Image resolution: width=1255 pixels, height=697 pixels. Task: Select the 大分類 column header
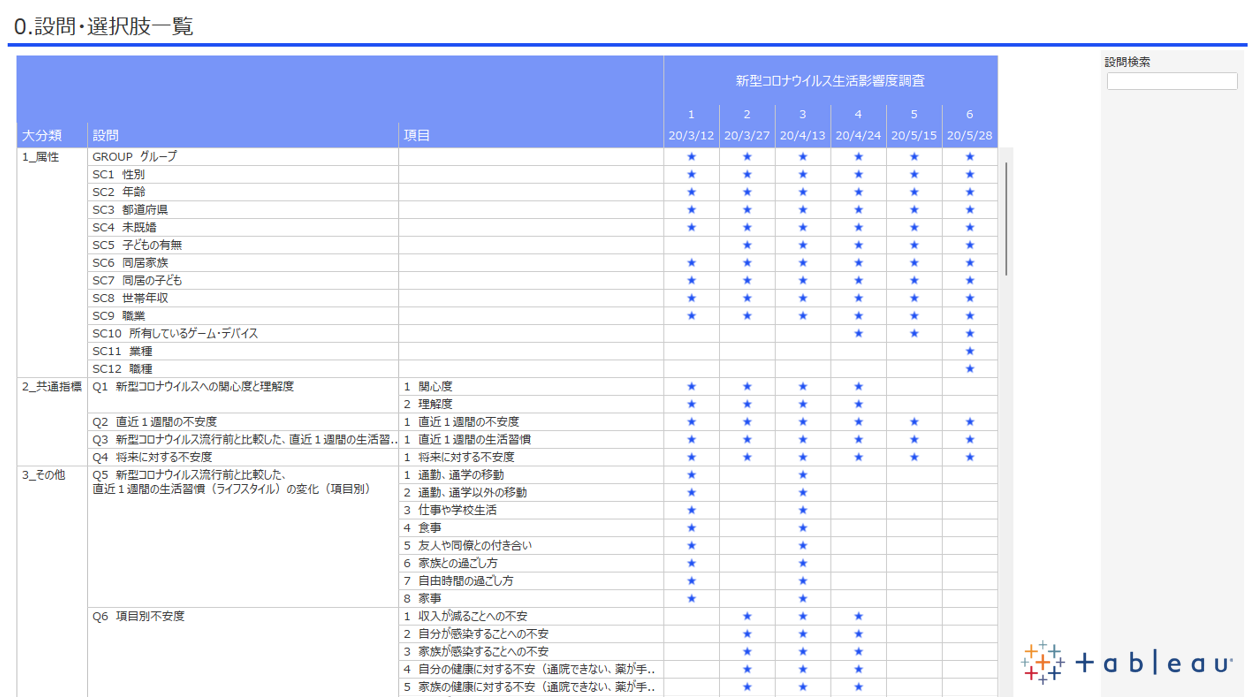tap(42, 136)
